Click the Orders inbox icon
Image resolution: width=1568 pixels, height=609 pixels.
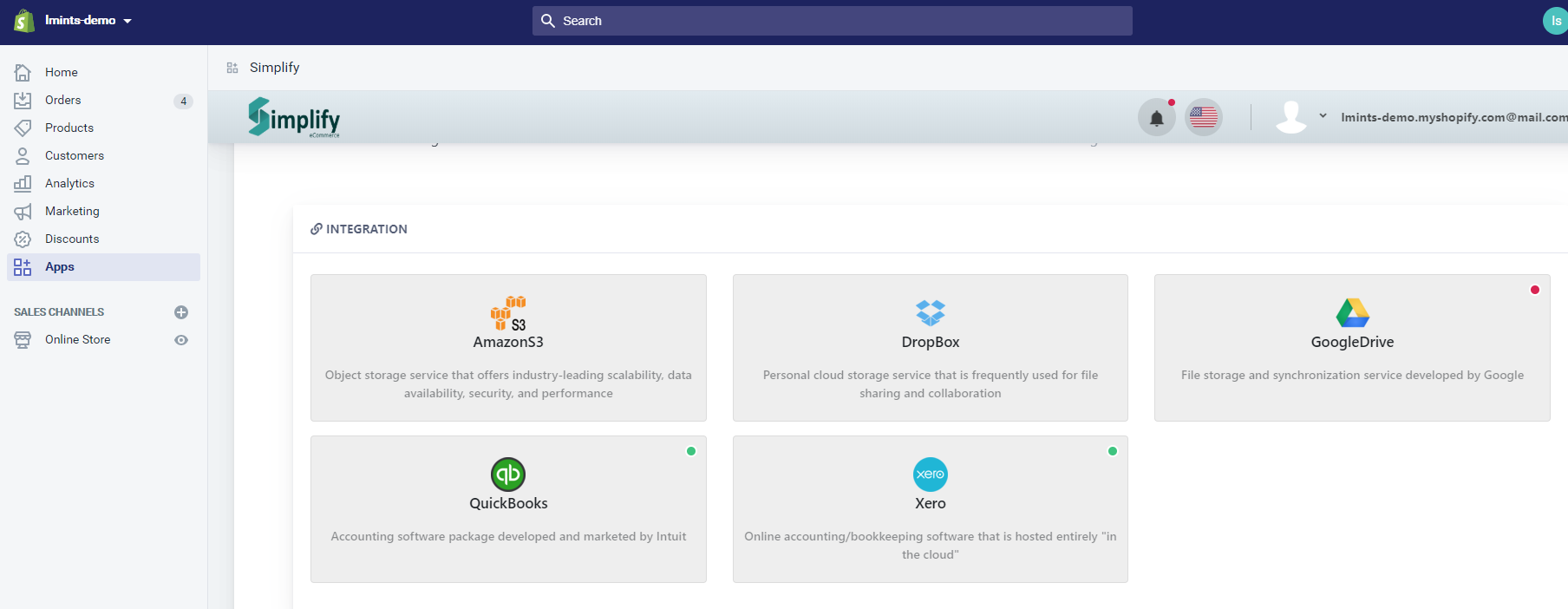pos(23,100)
